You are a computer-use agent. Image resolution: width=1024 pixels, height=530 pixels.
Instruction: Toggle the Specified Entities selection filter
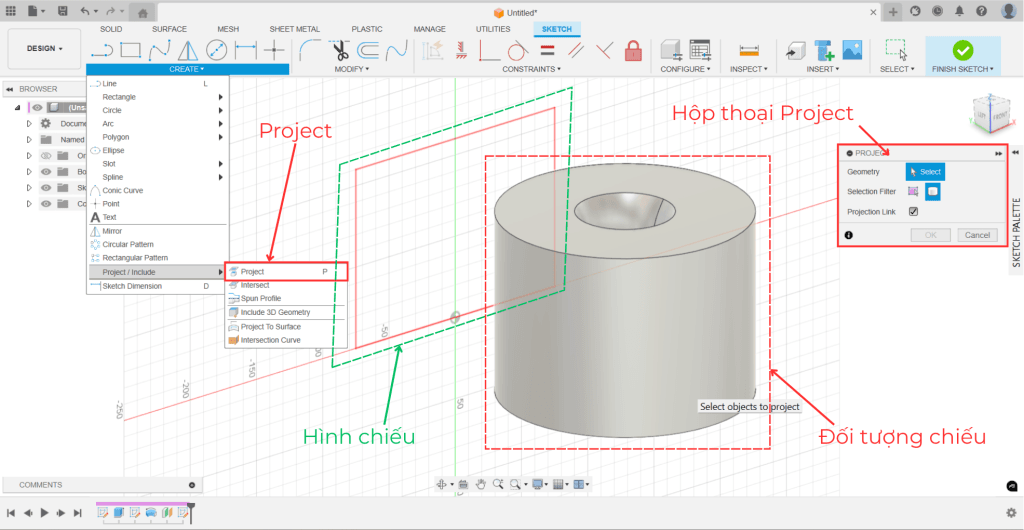tap(913, 191)
